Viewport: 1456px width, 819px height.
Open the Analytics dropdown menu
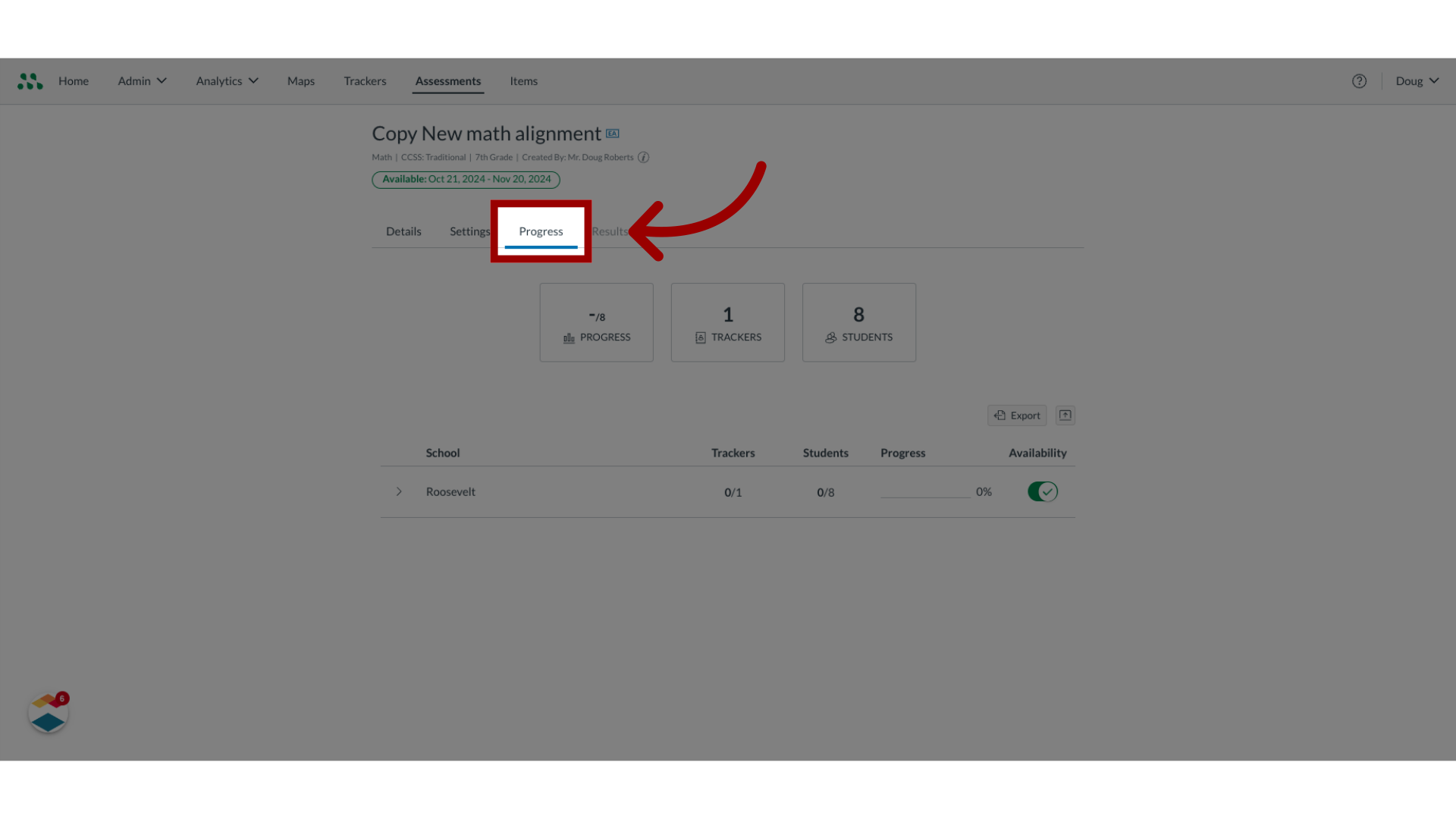coord(226,81)
